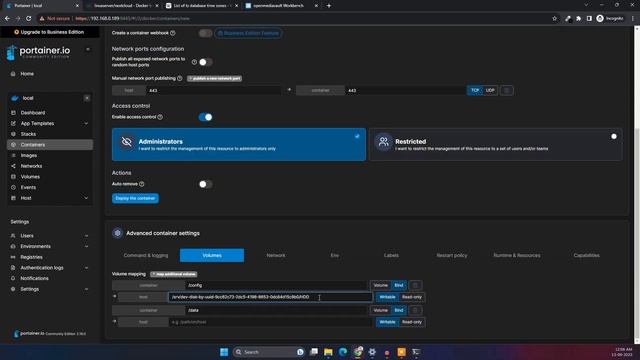
Task: Open the Runtime & Resources tab
Action: pyautogui.click(x=517, y=256)
